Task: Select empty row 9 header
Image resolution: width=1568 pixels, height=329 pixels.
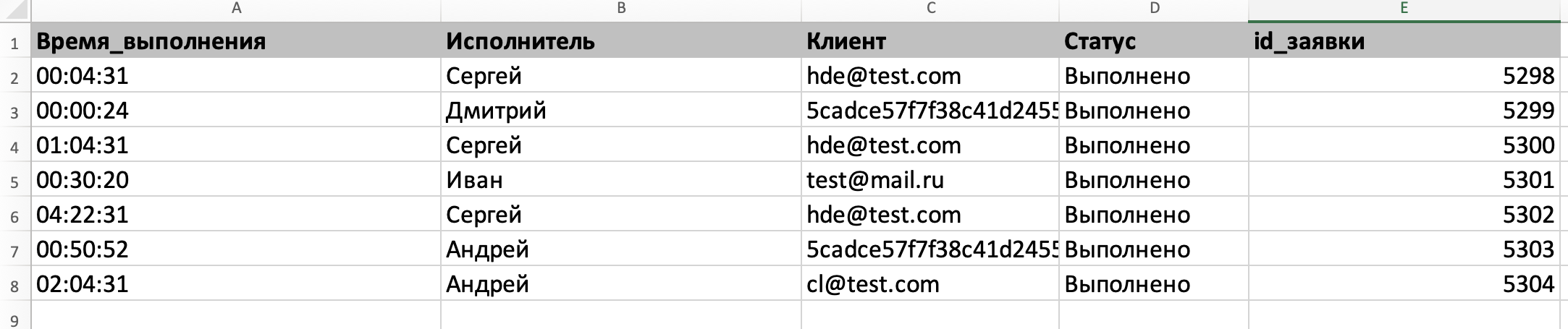Action: coord(14,318)
